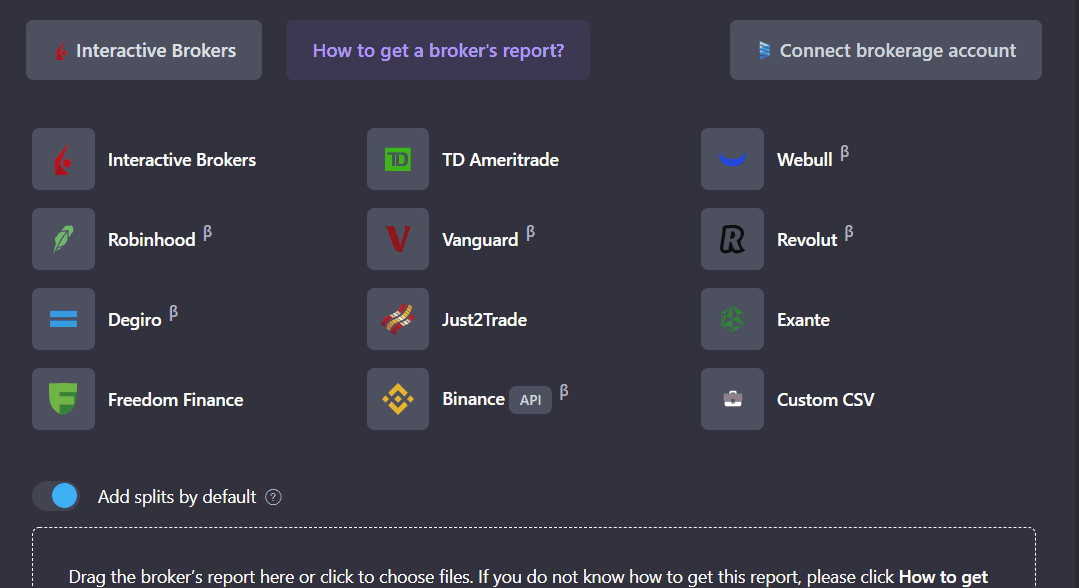The height and width of the screenshot is (588, 1079).
Task: Pick the Webull broker icon
Action: (732, 159)
